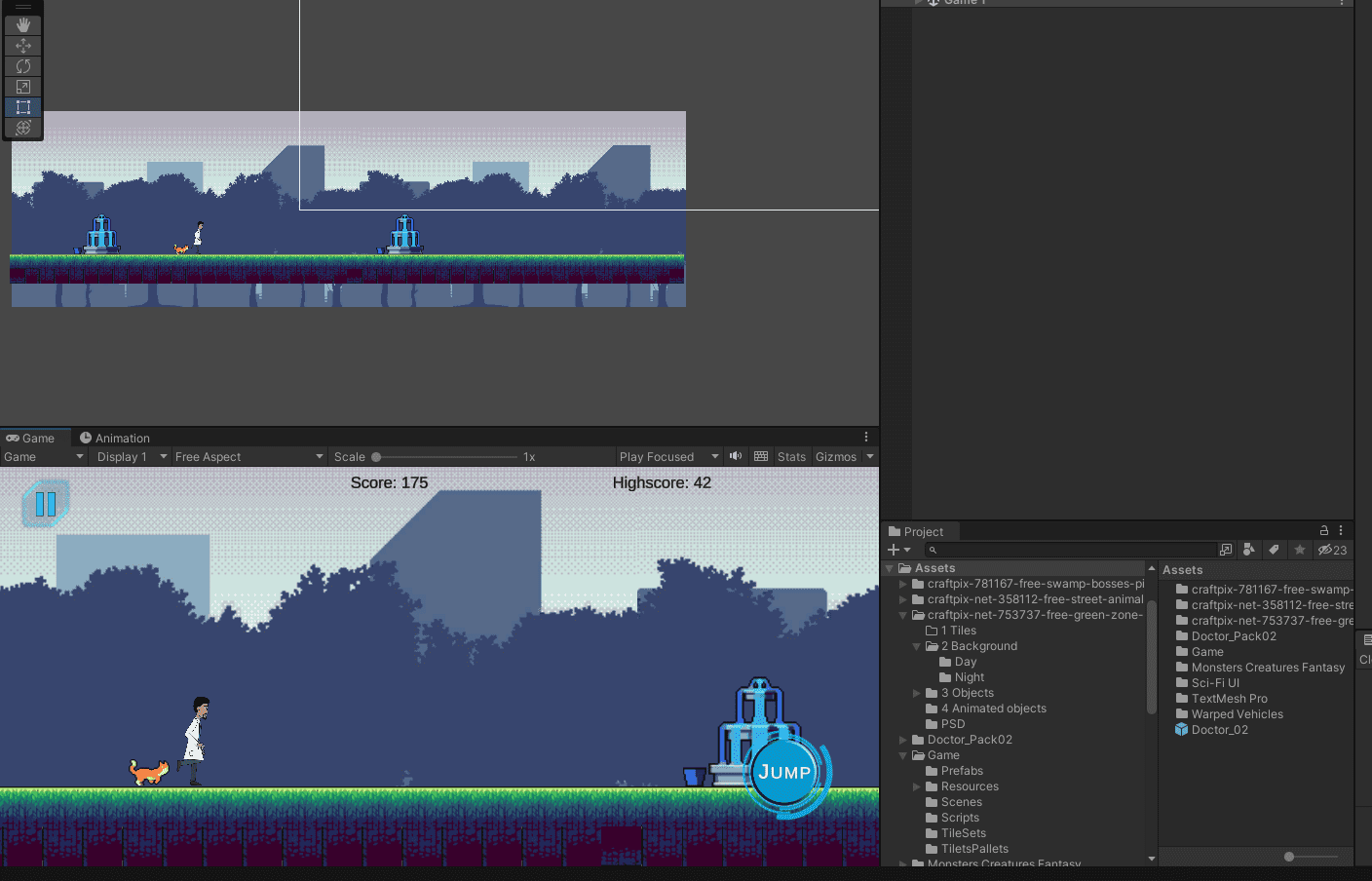
Task: Click the Project search field
Action: pos(1072,550)
